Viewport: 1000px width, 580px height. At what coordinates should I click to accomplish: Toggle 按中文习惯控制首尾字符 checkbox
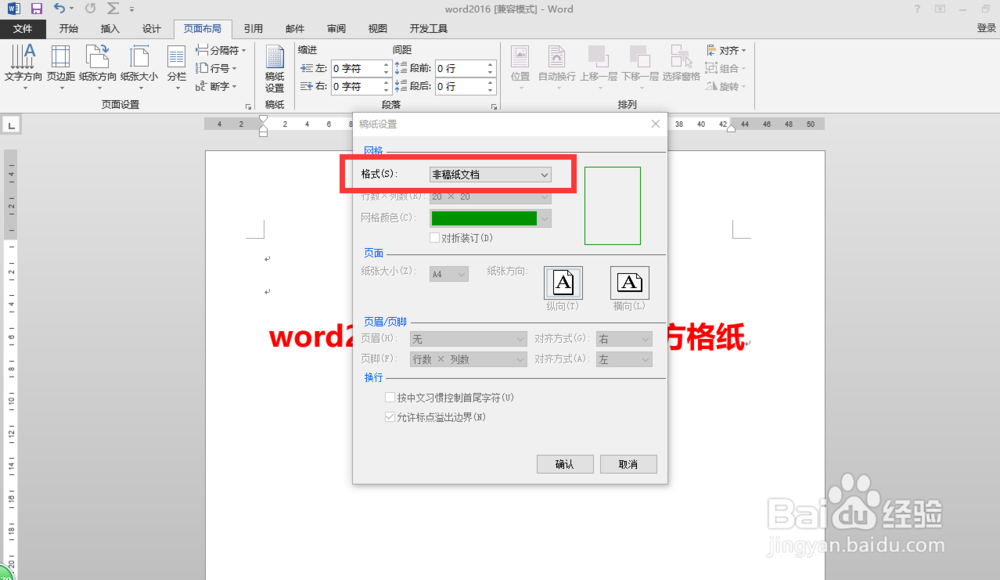(x=390, y=397)
